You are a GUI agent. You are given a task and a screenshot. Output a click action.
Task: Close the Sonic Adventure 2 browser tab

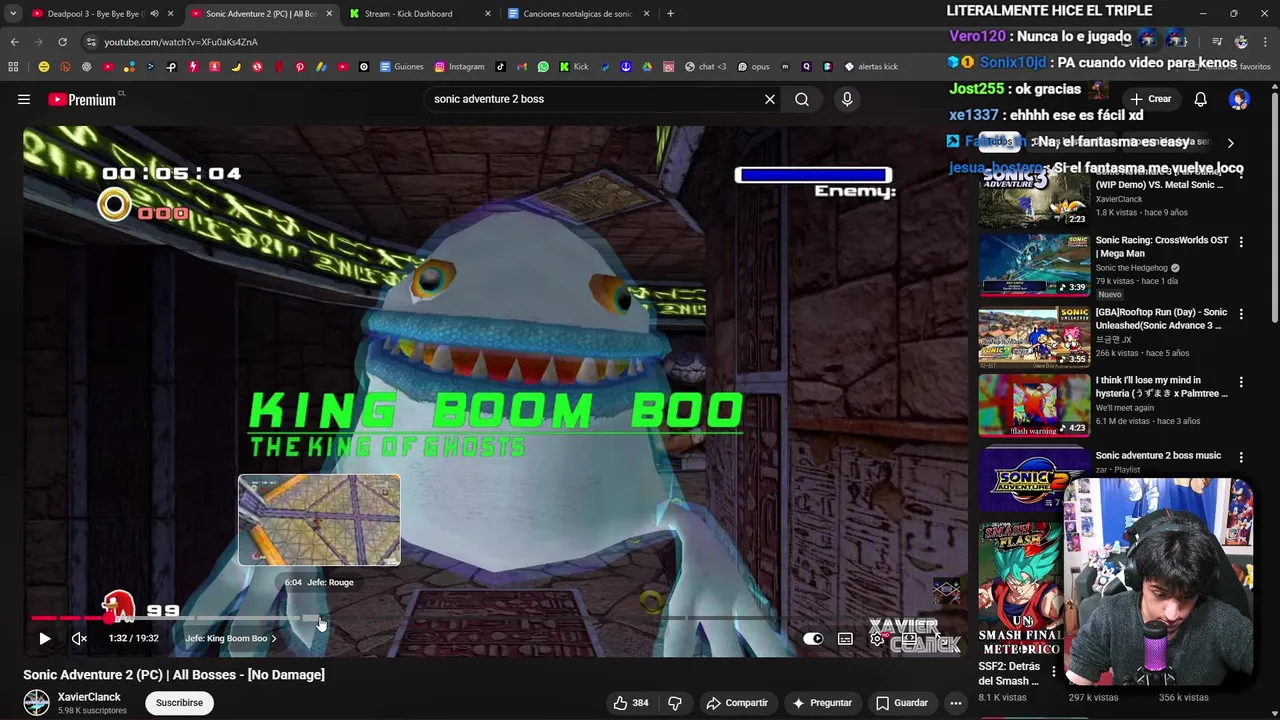[329, 14]
